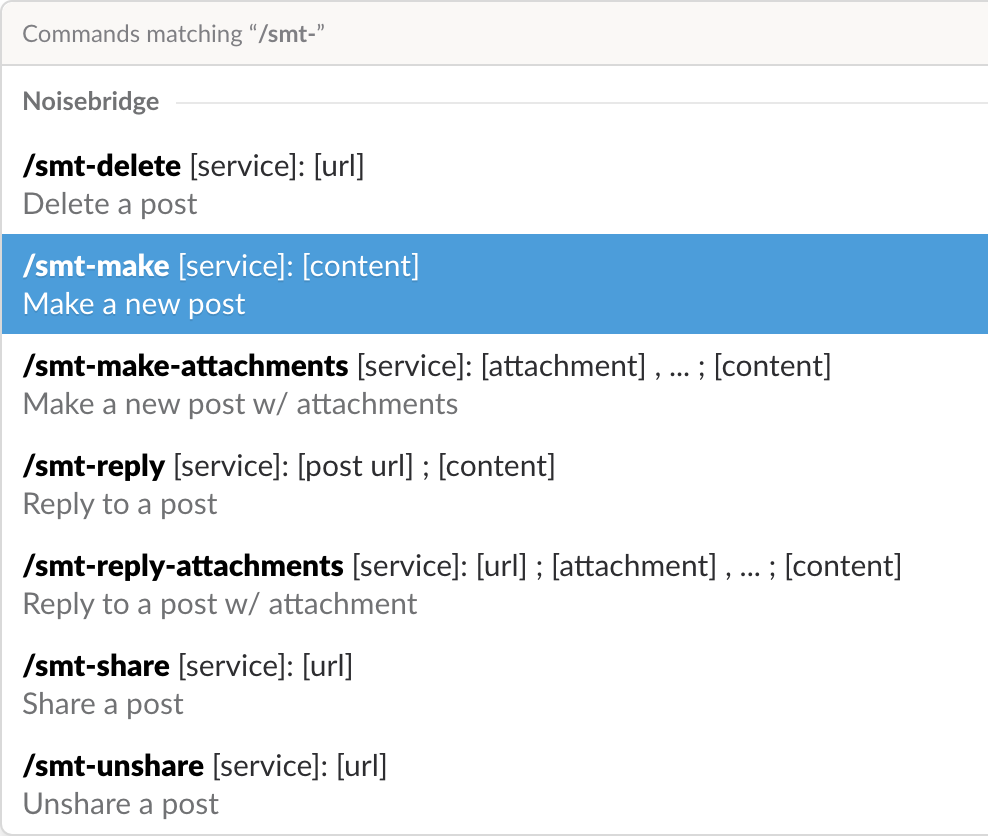Click "Reply to a post w/ attachment" text
988x836 pixels.
(220, 604)
